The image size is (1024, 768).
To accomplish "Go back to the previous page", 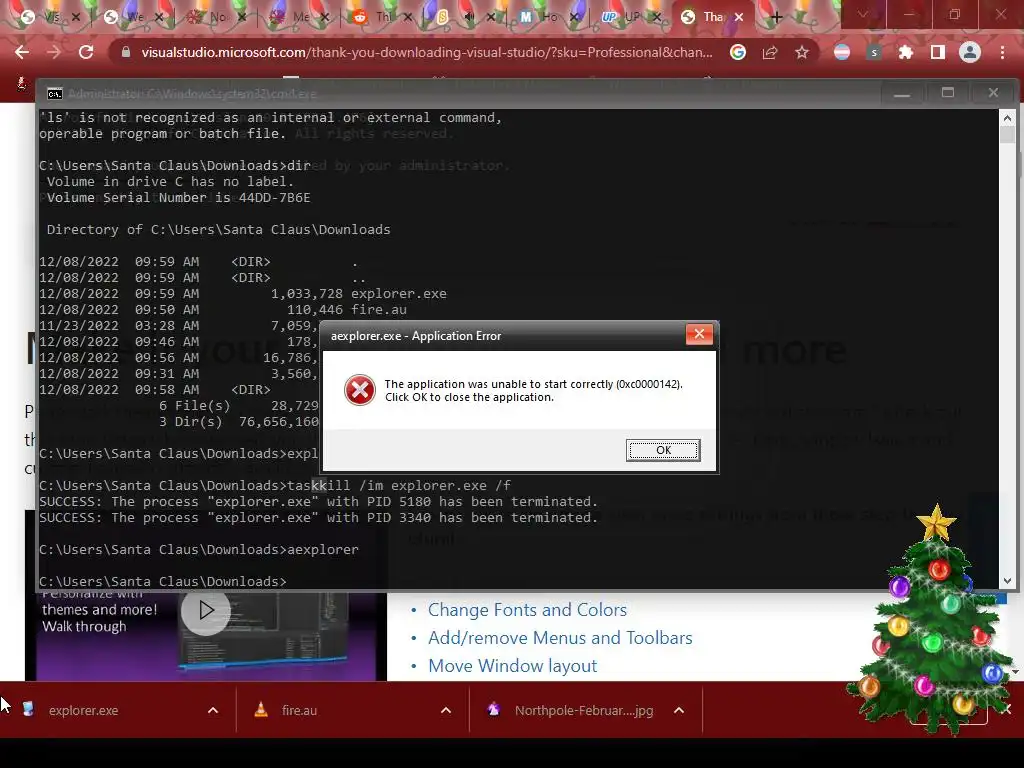I will (22, 52).
